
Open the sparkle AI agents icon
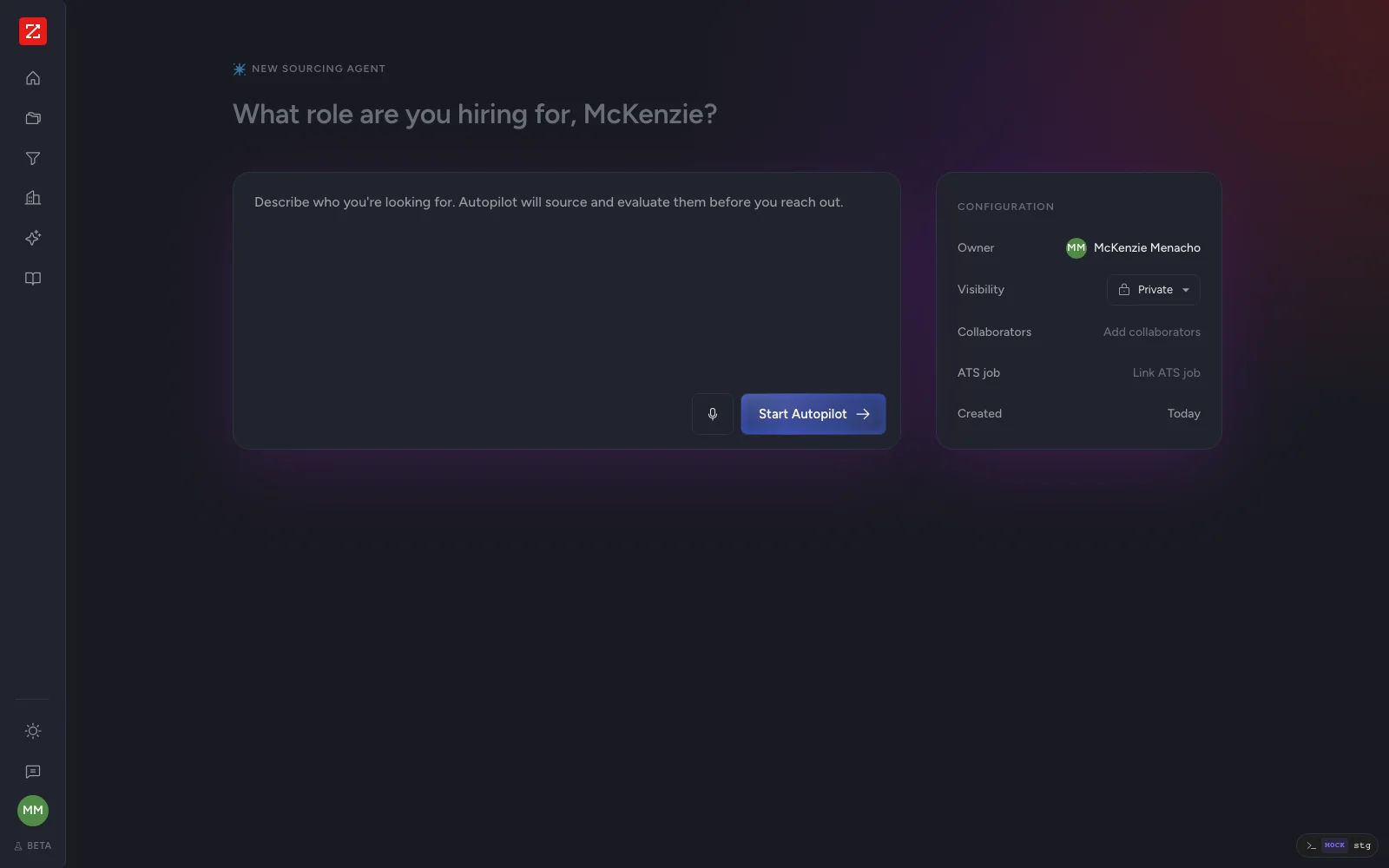point(33,238)
